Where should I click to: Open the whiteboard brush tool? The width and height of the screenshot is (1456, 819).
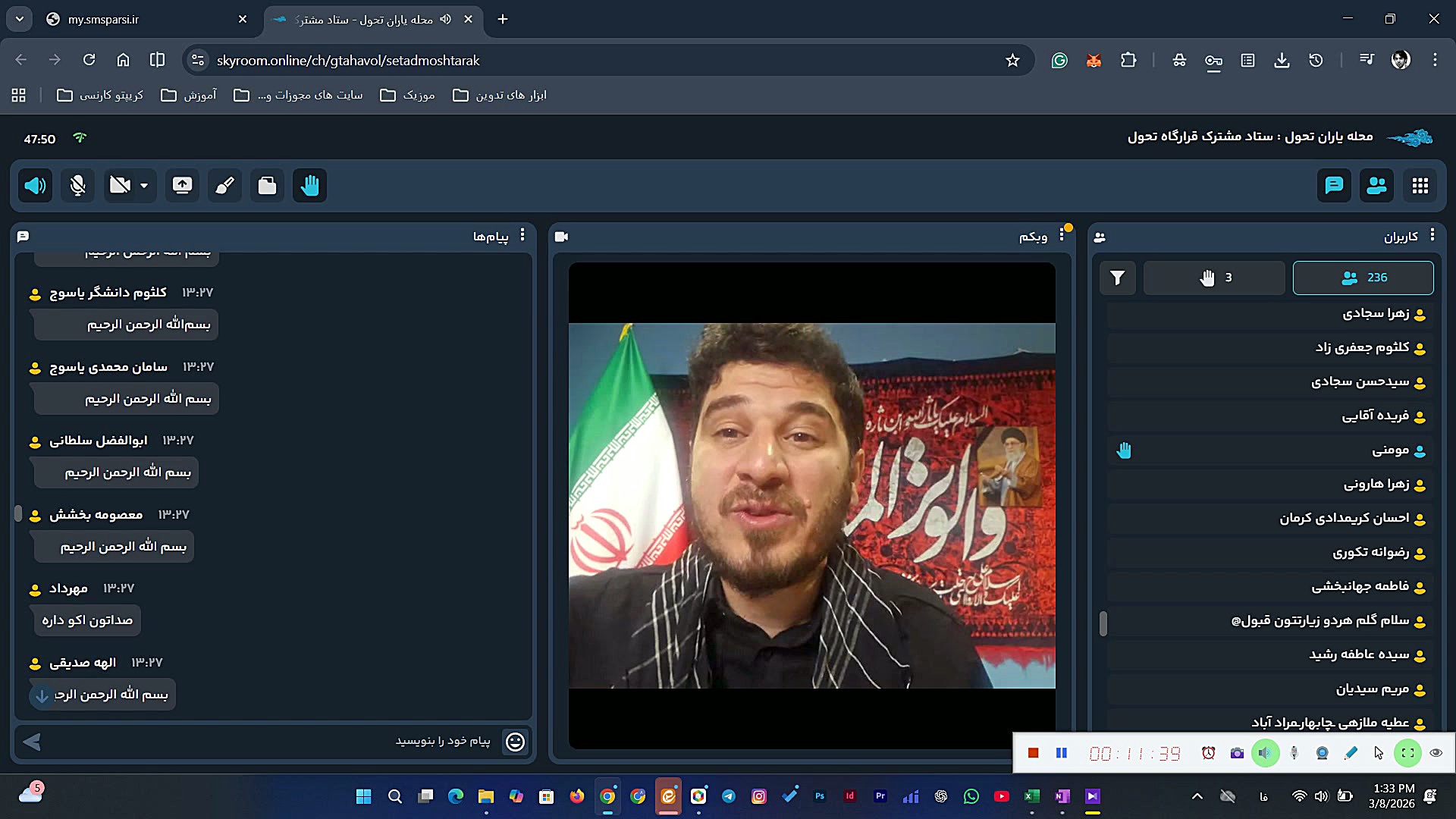[x=224, y=186]
